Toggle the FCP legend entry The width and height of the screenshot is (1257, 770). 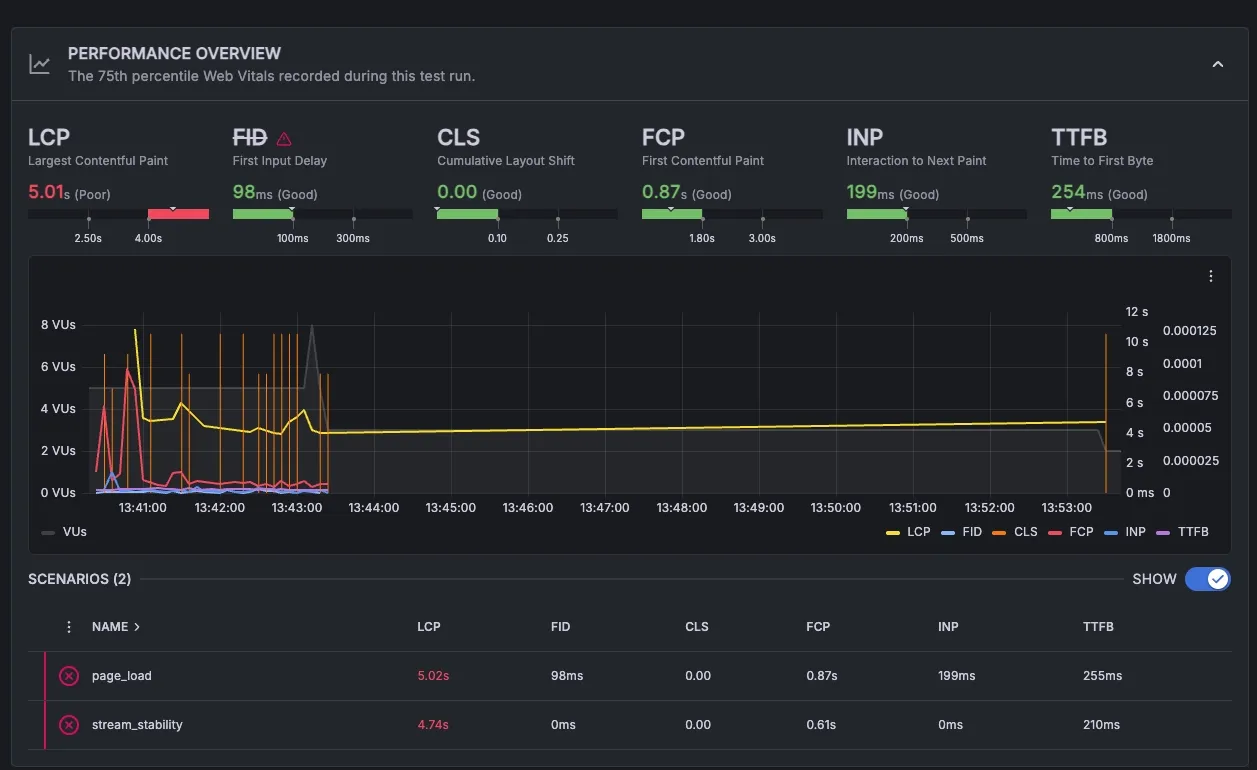(1070, 532)
